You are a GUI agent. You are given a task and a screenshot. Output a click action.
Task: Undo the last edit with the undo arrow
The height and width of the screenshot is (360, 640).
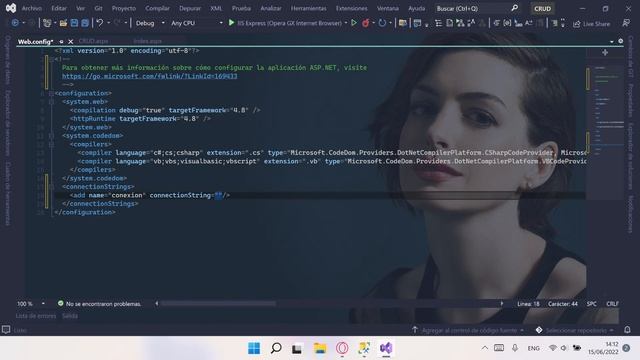click(x=100, y=23)
